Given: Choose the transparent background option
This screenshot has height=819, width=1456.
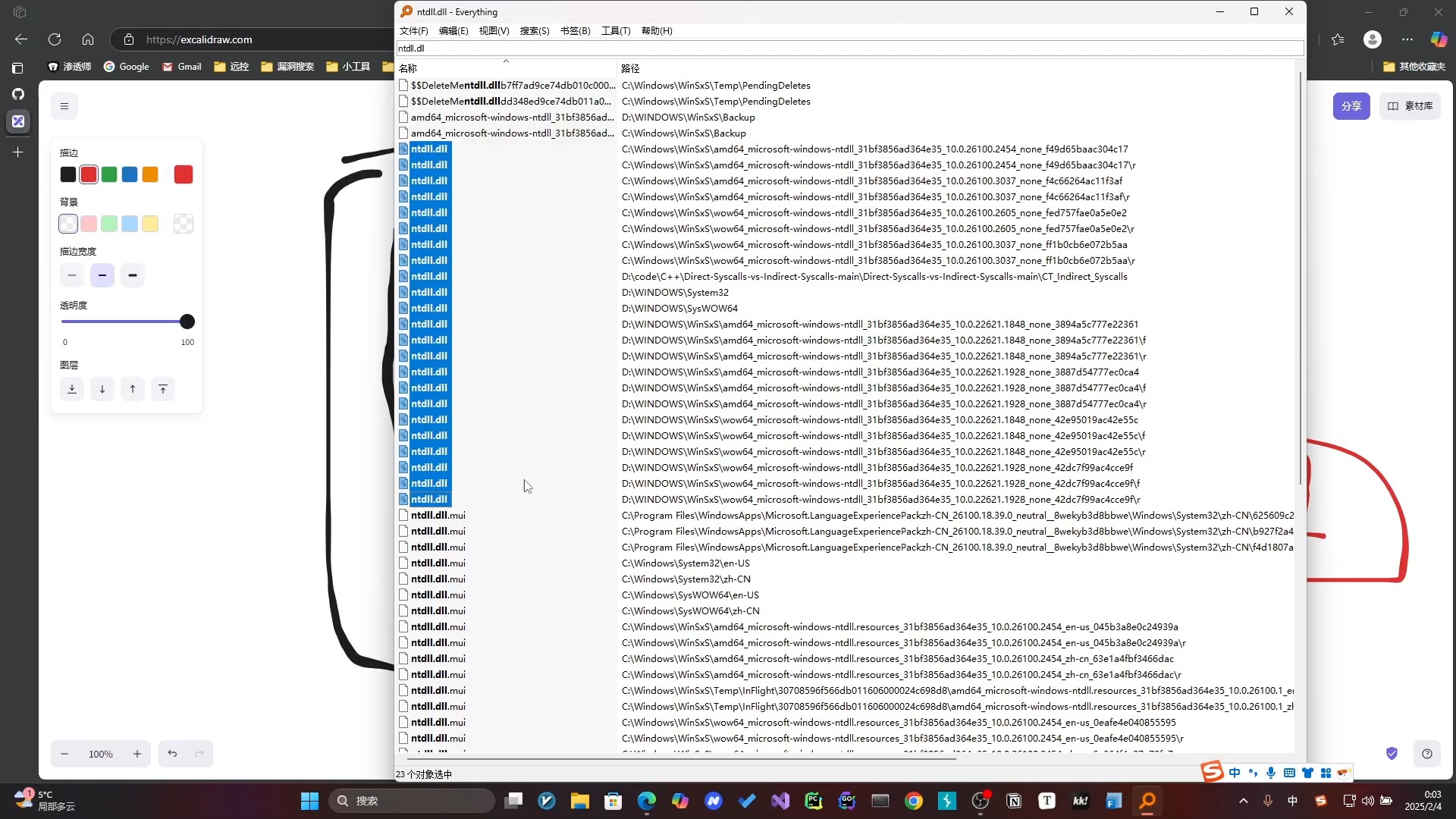Looking at the screenshot, I should click(x=68, y=224).
